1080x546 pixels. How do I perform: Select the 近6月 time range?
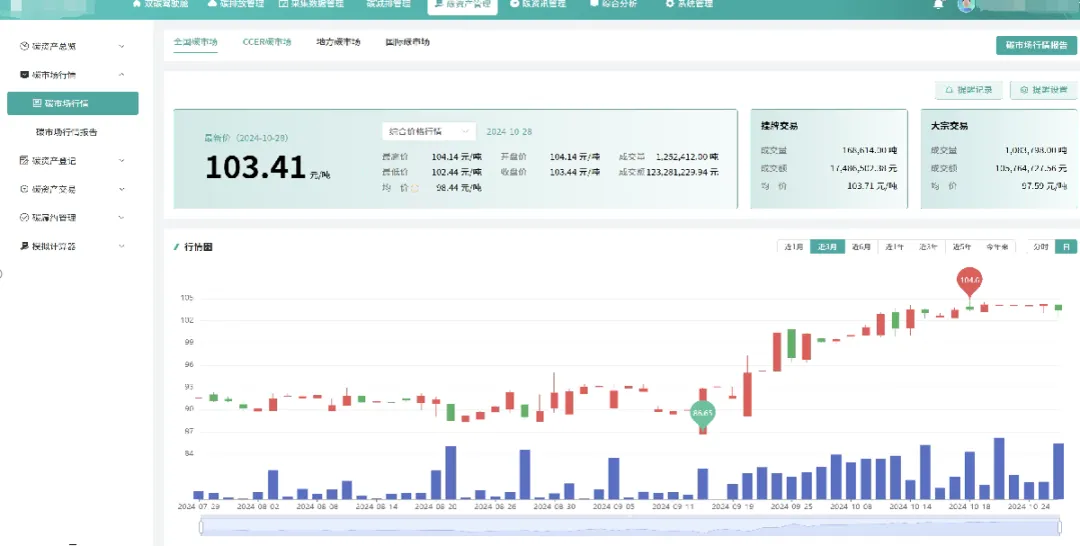click(x=861, y=246)
